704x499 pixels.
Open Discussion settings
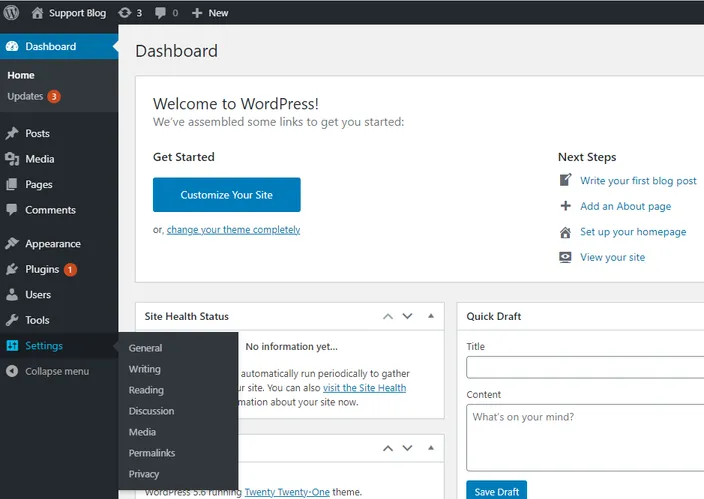point(151,411)
